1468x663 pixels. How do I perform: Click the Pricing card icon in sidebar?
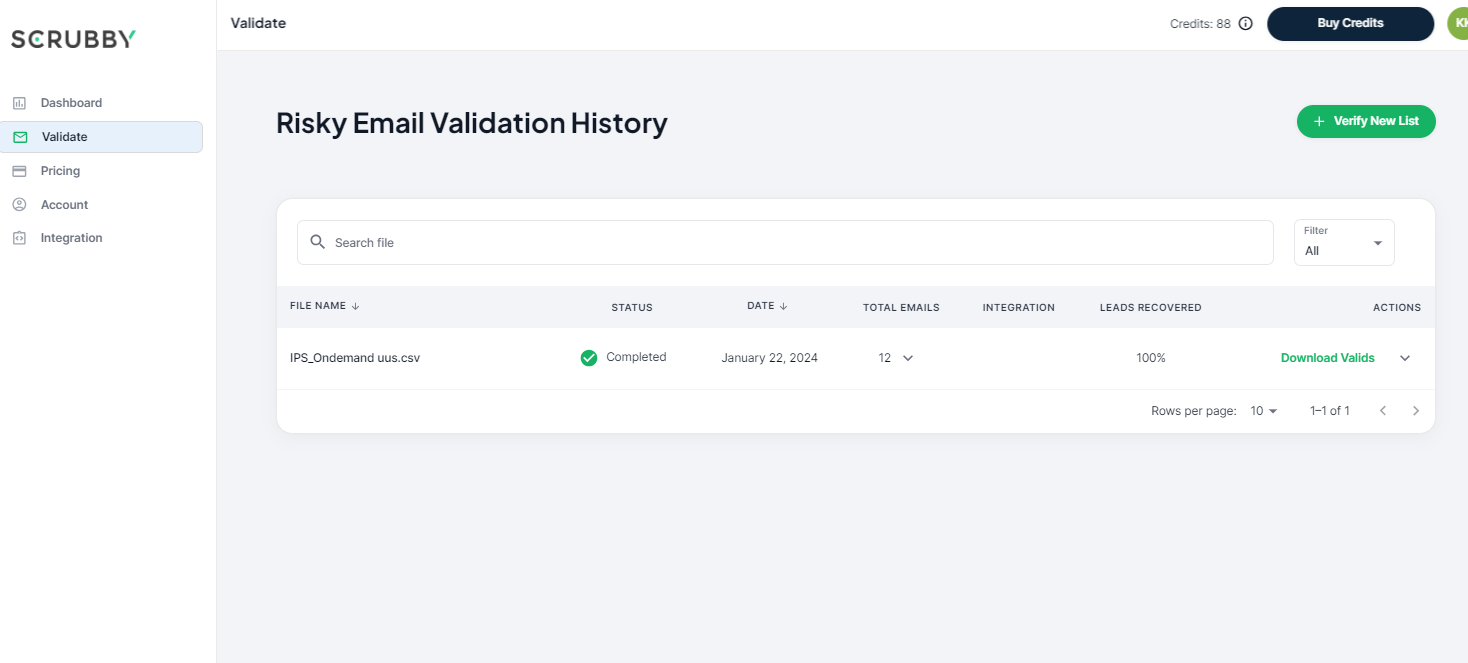coord(20,170)
